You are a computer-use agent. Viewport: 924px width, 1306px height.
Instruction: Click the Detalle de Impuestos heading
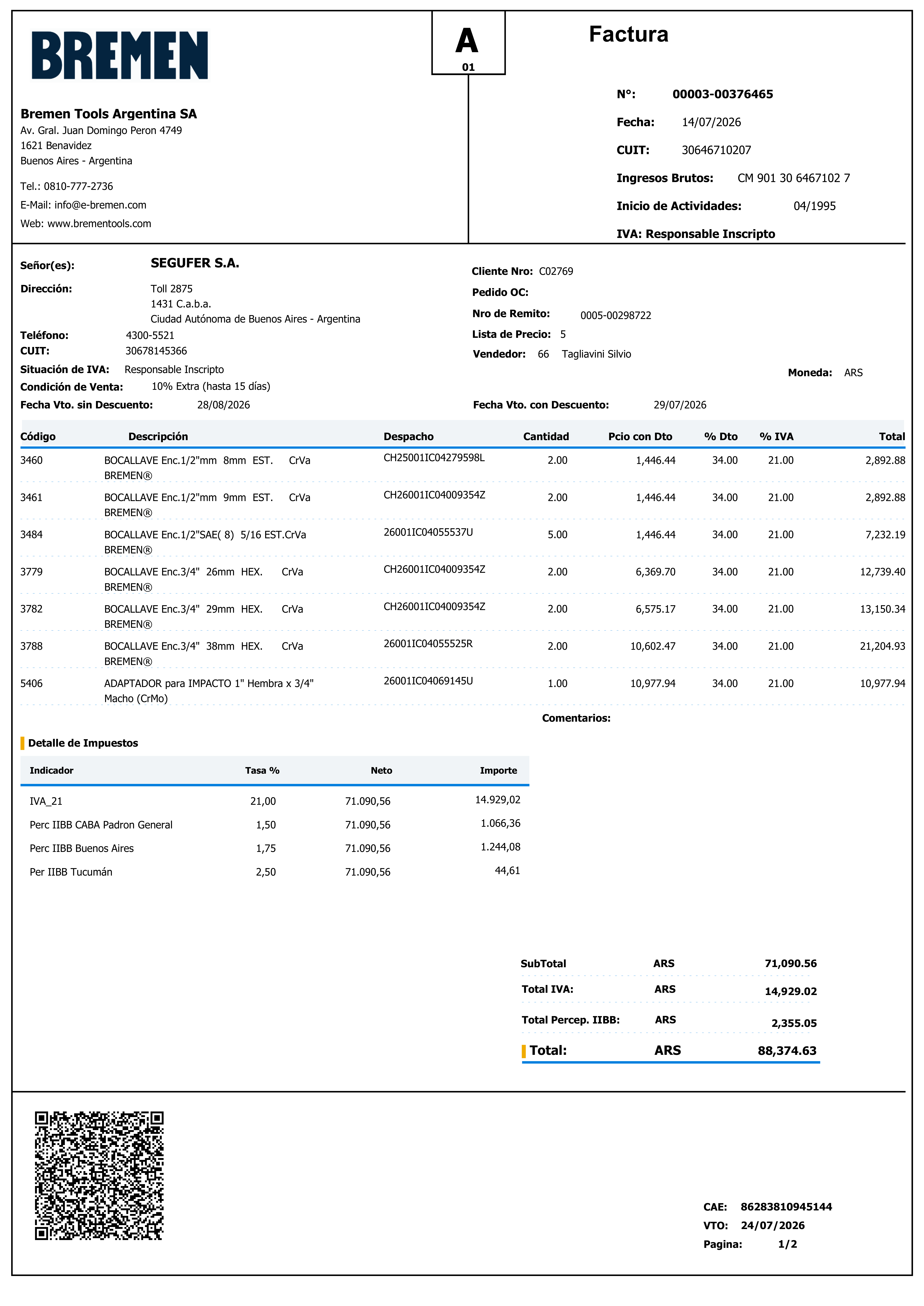click(x=83, y=743)
